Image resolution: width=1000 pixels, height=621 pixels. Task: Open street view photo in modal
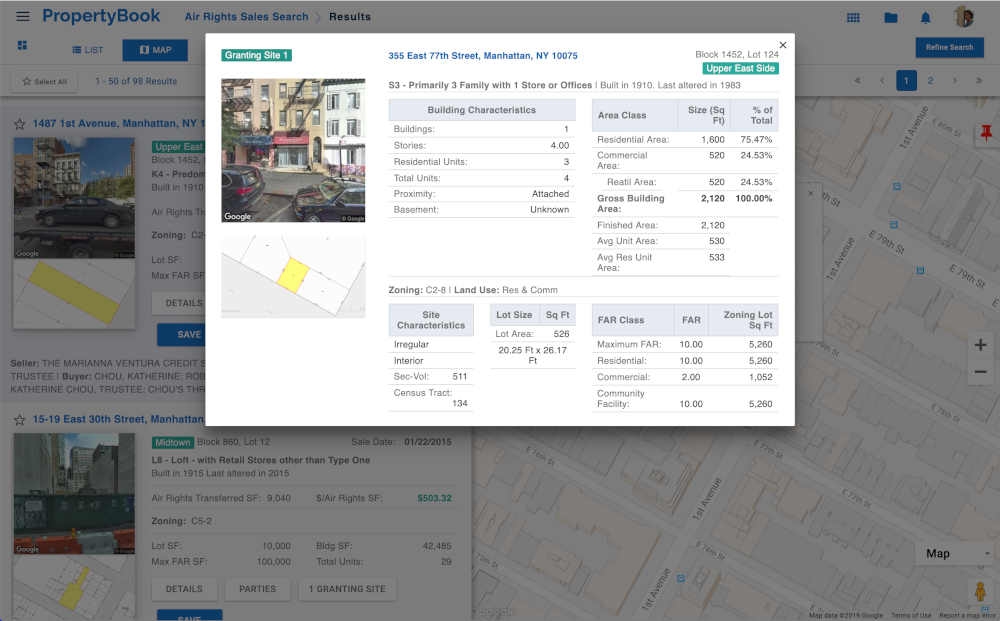click(x=293, y=150)
